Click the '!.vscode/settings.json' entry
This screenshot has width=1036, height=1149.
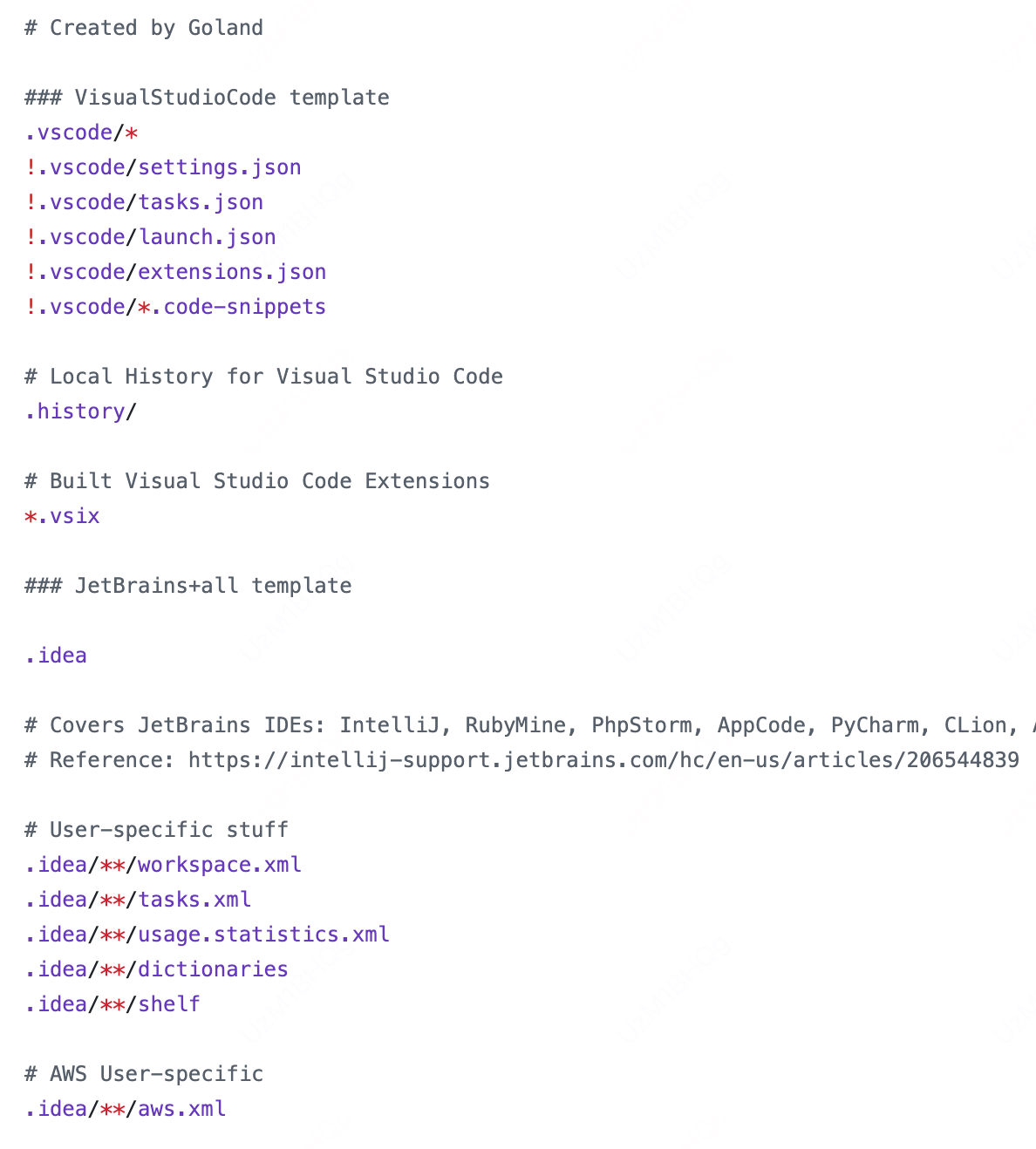(163, 167)
